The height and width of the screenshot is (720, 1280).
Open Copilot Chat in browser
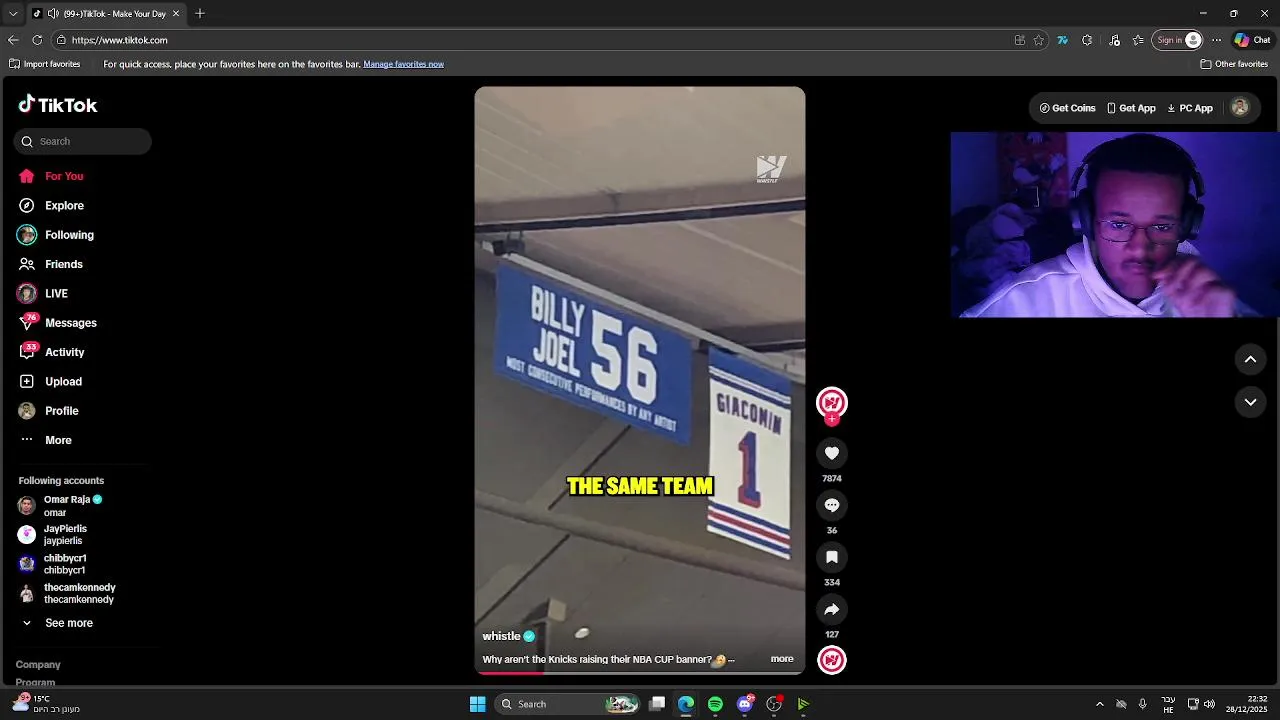pos(1252,40)
